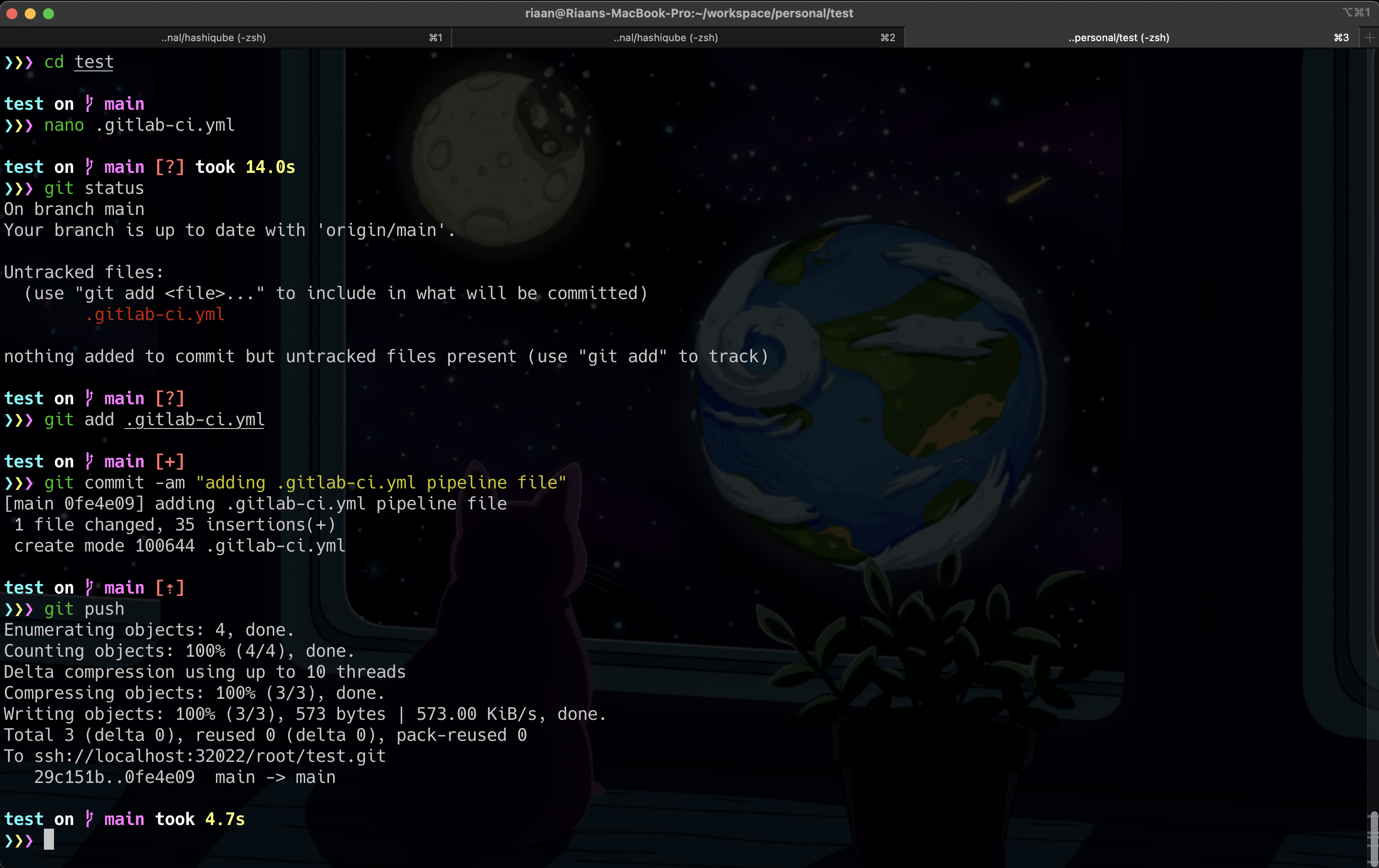Click 'Untracked files:' heading

tap(84, 272)
